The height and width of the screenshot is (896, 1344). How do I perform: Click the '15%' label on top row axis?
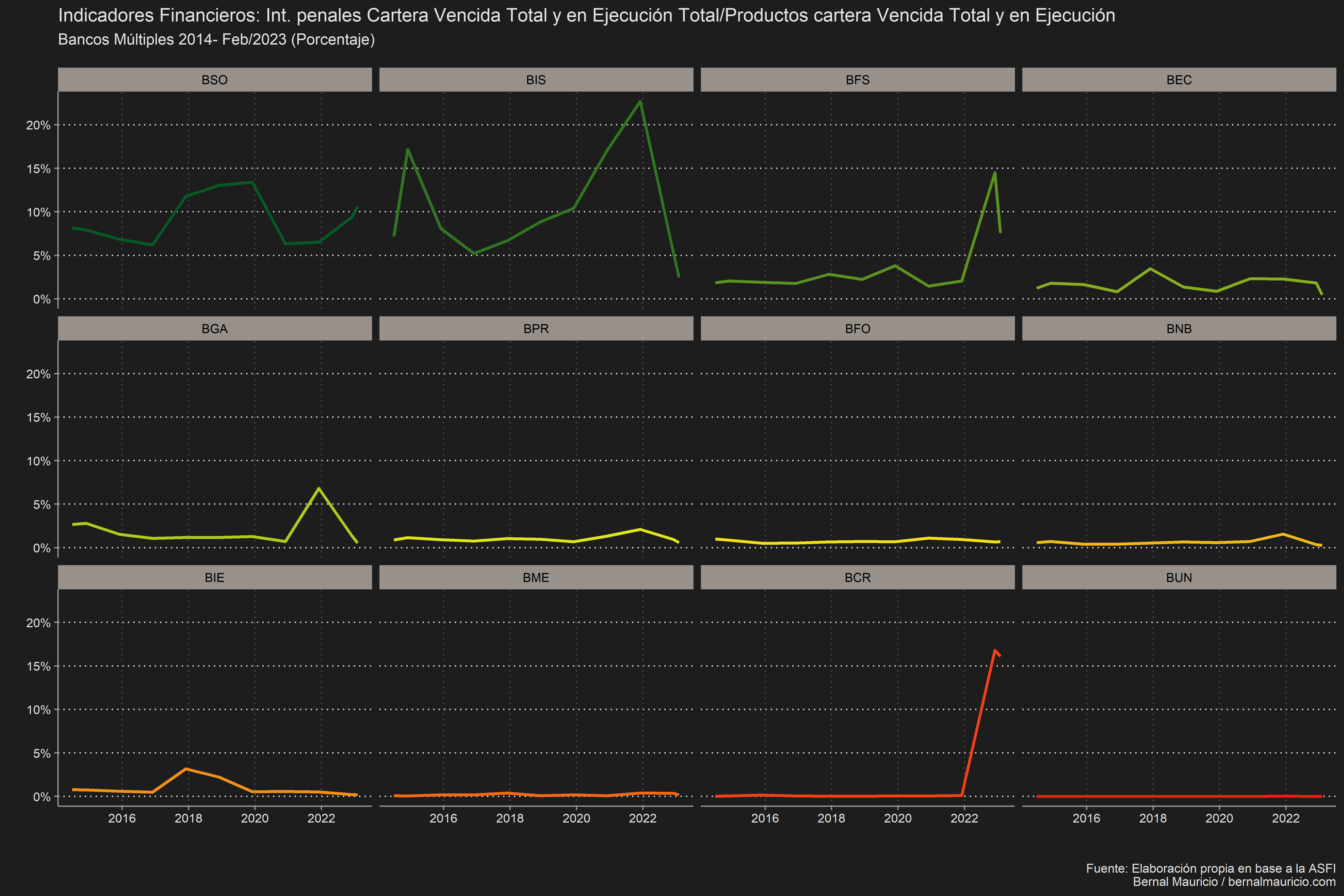tap(38, 169)
